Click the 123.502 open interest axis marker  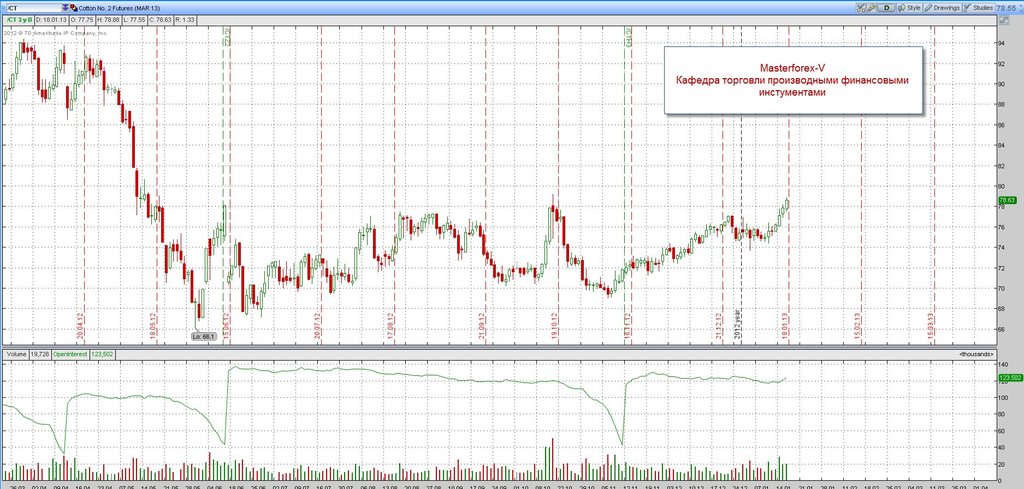(x=1010, y=377)
